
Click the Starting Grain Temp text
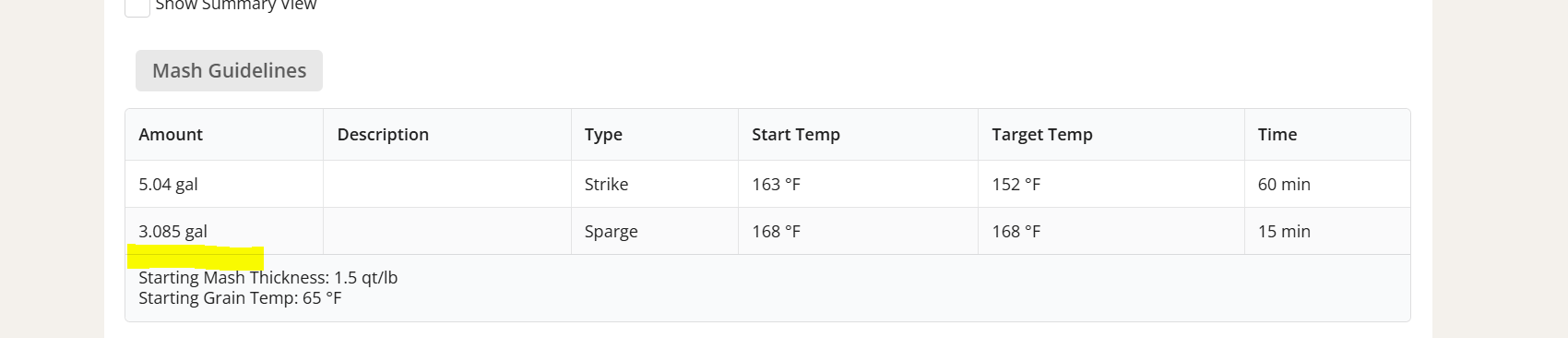tap(240, 298)
